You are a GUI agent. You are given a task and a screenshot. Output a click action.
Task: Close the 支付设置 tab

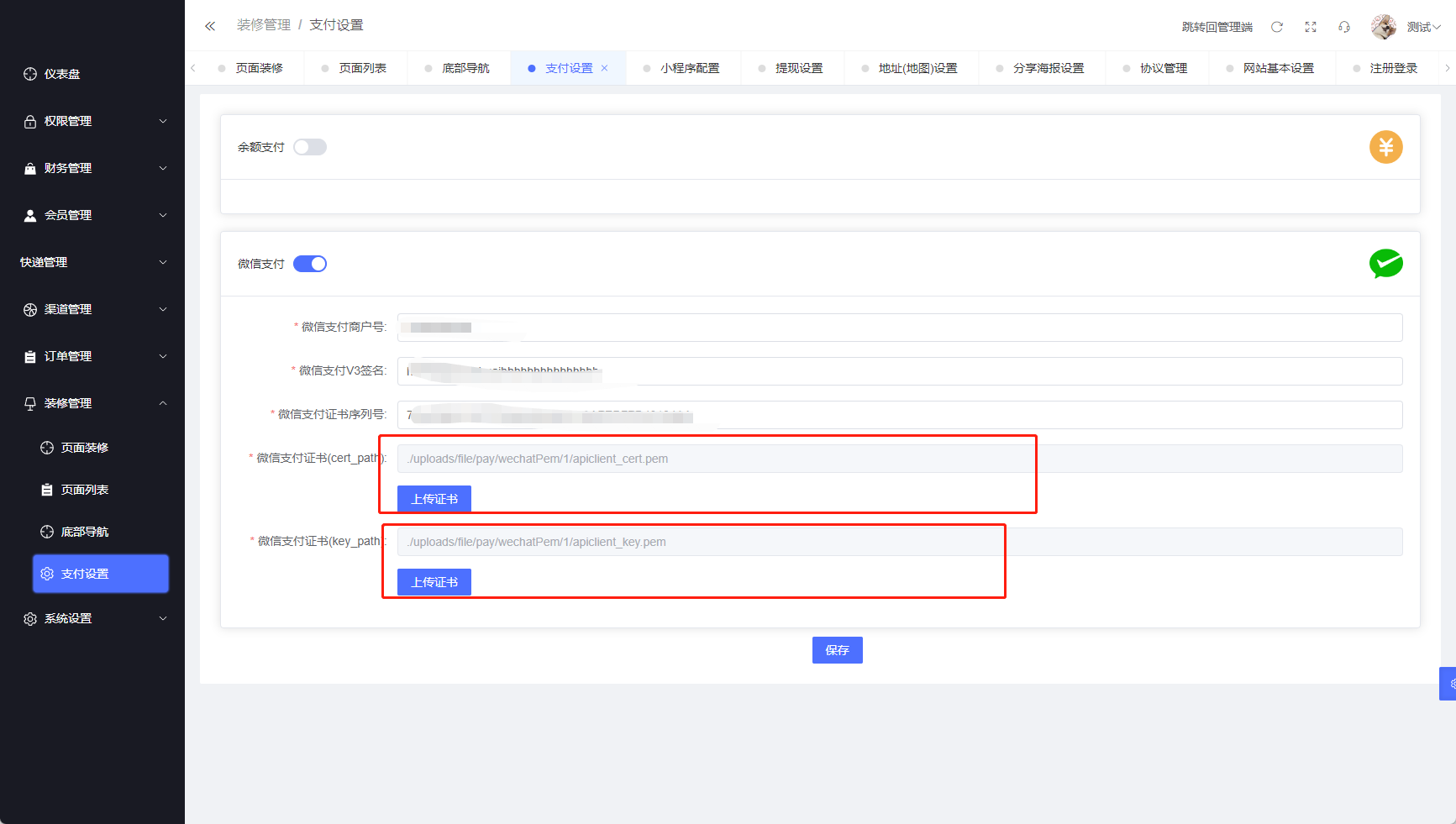pos(604,68)
